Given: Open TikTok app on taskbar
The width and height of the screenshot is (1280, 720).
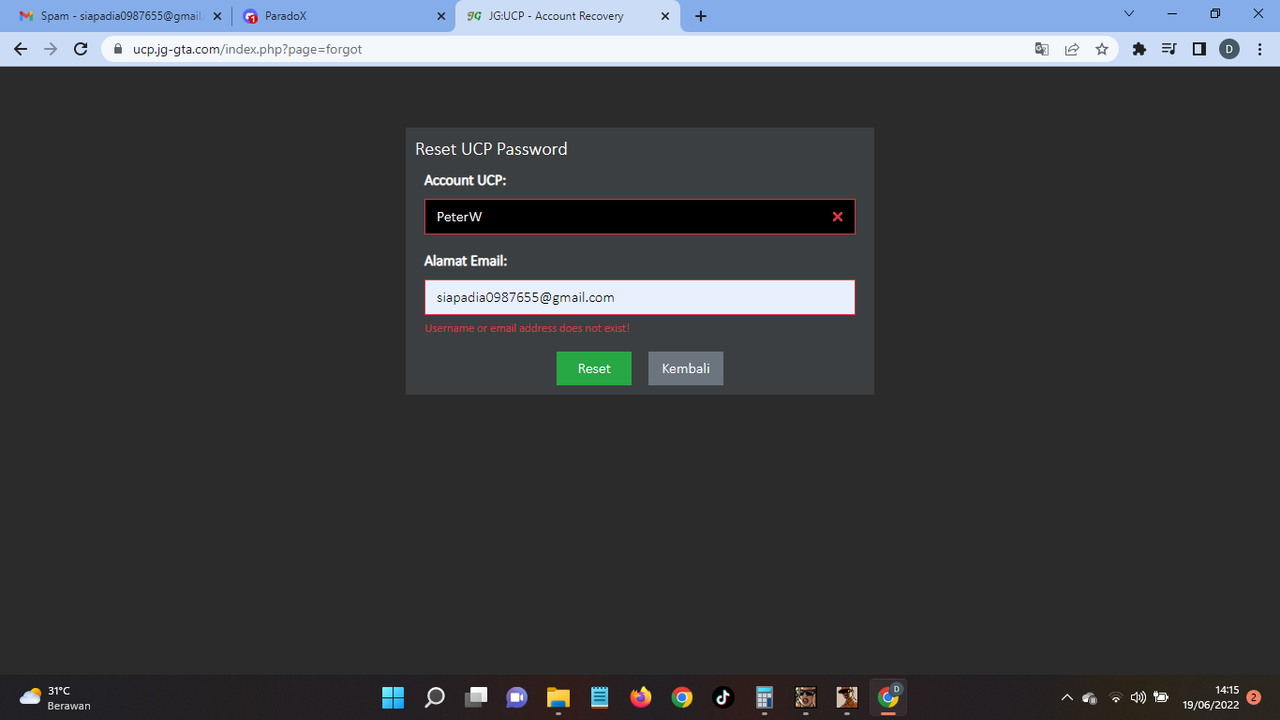Looking at the screenshot, I should coord(723,697).
